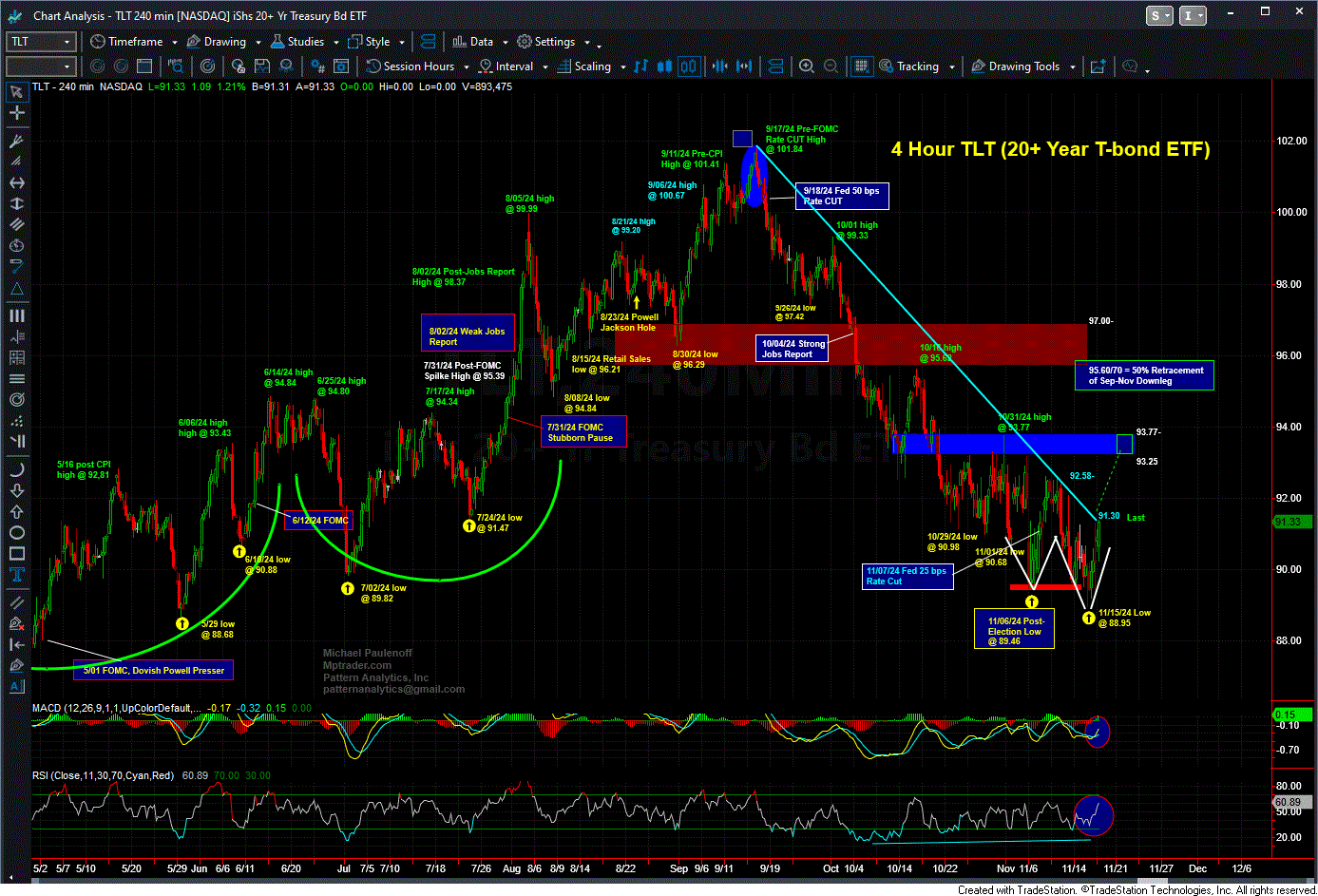
Task: Click the decrease bar spacing icon
Action: click(x=719, y=67)
